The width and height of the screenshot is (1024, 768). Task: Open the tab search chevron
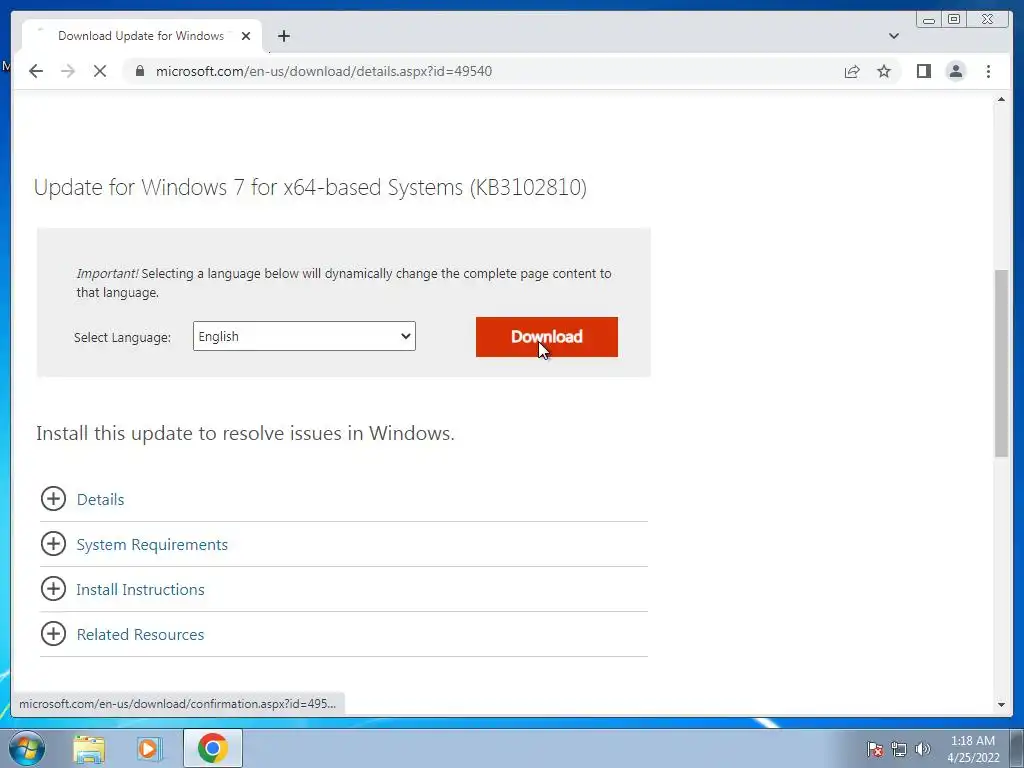pos(893,36)
